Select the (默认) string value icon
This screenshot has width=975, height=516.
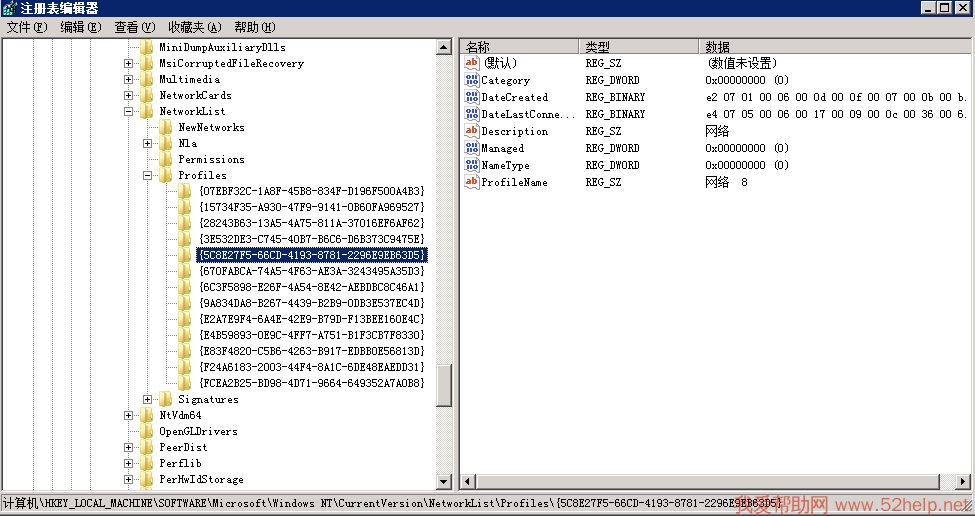pos(471,63)
